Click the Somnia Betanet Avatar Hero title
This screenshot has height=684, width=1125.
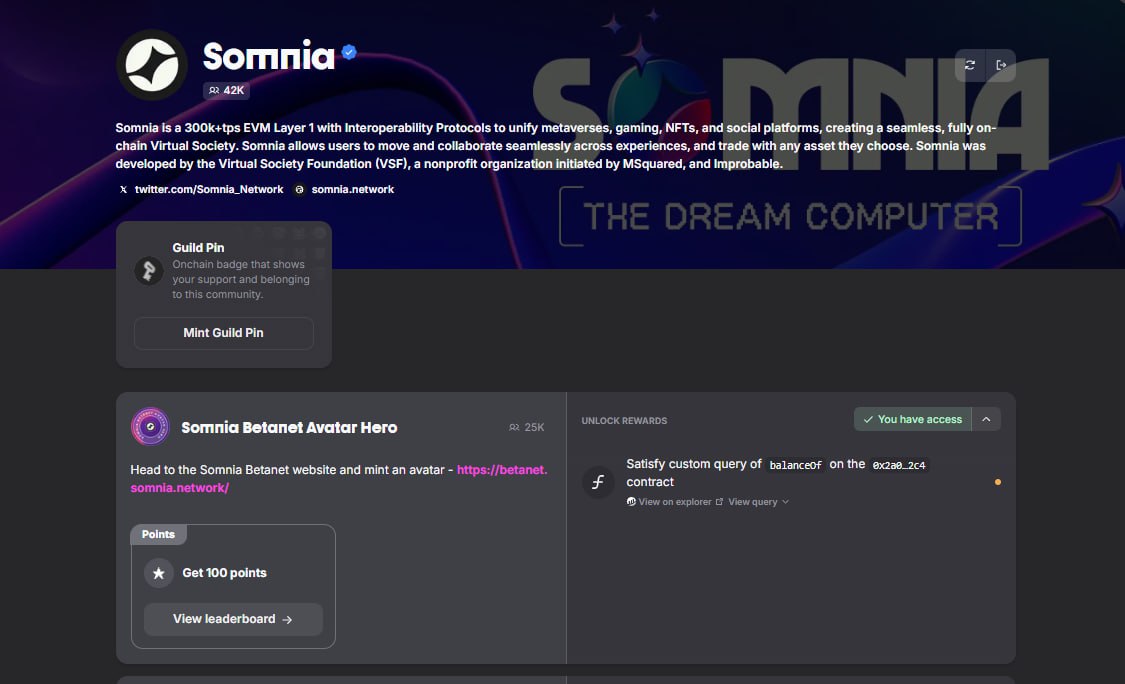(x=289, y=428)
